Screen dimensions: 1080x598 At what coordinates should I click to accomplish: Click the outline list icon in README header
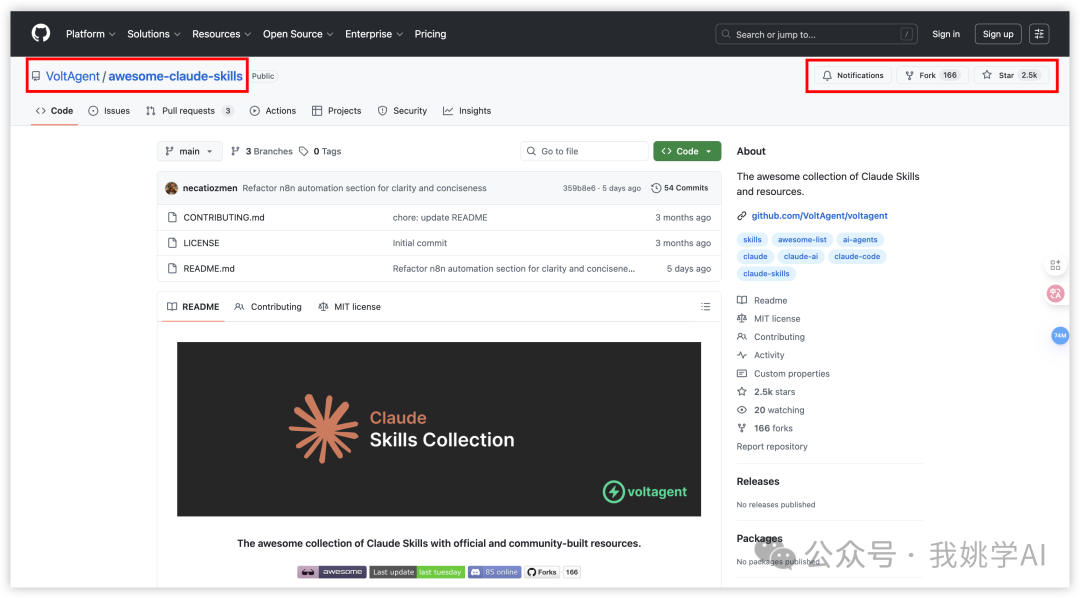coord(705,307)
